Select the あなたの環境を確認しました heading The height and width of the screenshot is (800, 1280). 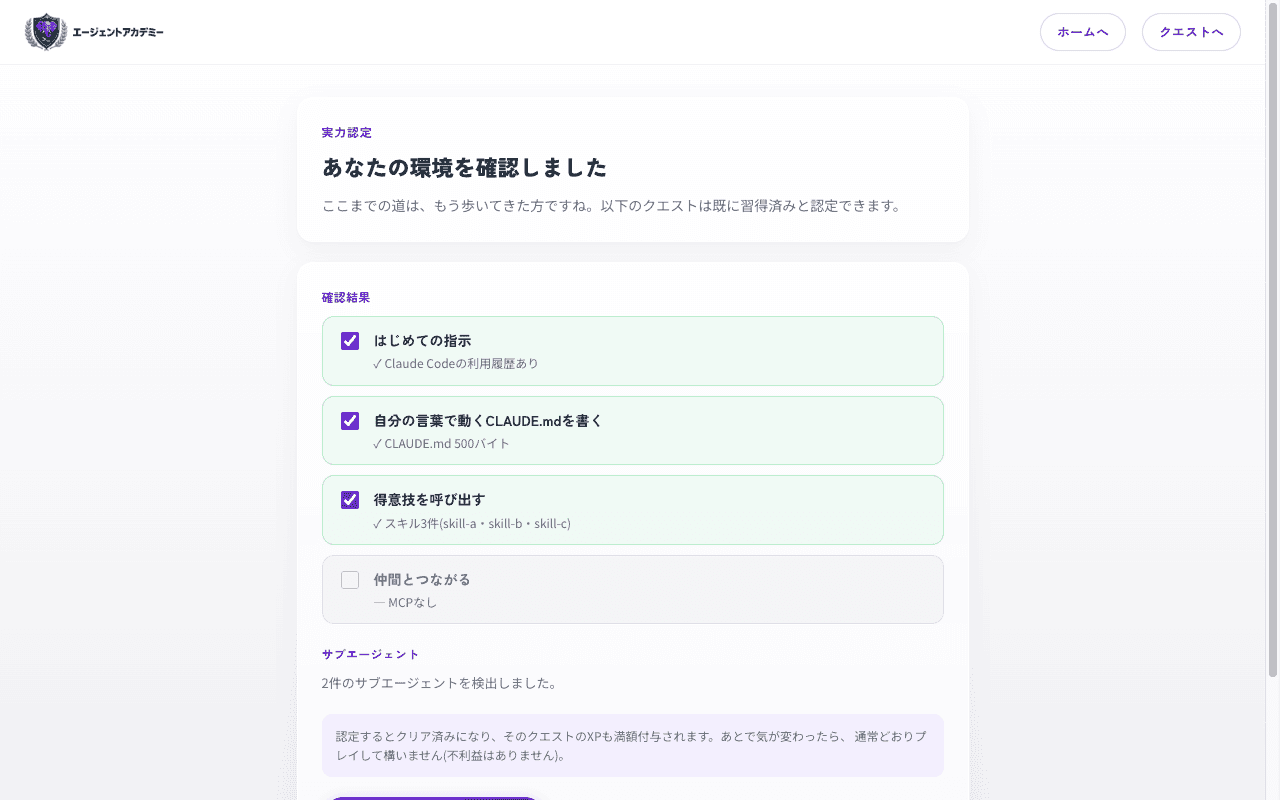pos(464,167)
